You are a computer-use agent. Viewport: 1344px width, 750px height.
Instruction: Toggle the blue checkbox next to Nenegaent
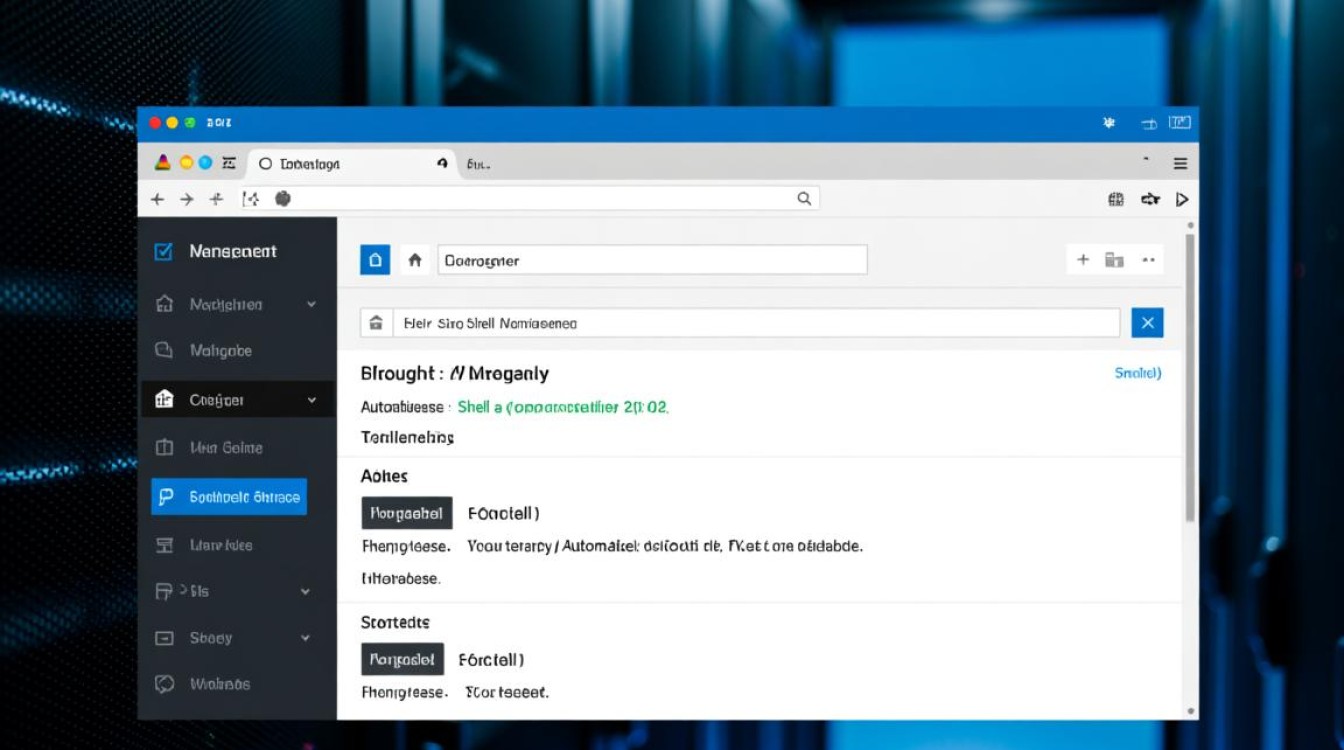(164, 252)
